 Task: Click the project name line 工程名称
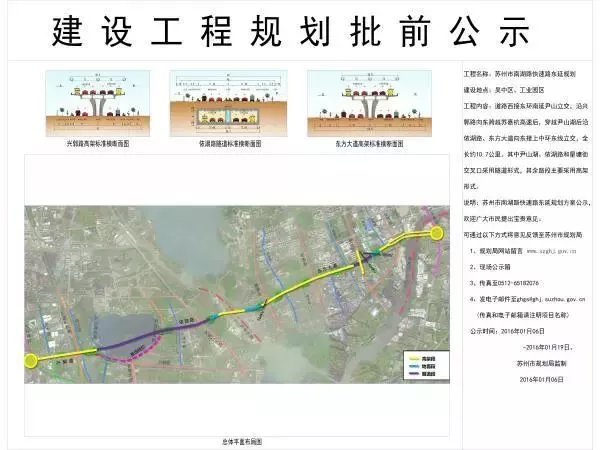point(520,74)
